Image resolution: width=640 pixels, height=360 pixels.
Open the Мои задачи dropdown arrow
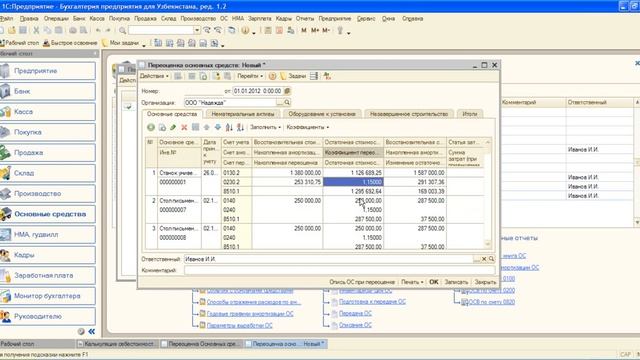click(144, 44)
